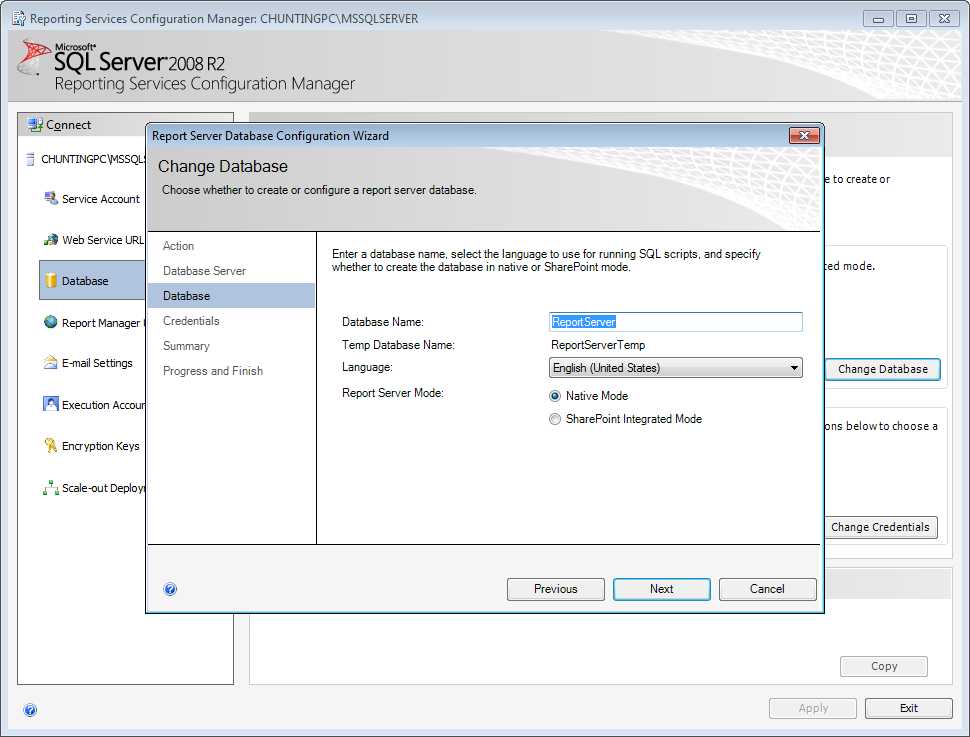Viewport: 970px width, 737px height.
Task: Open the Language dropdown
Action: (676, 368)
